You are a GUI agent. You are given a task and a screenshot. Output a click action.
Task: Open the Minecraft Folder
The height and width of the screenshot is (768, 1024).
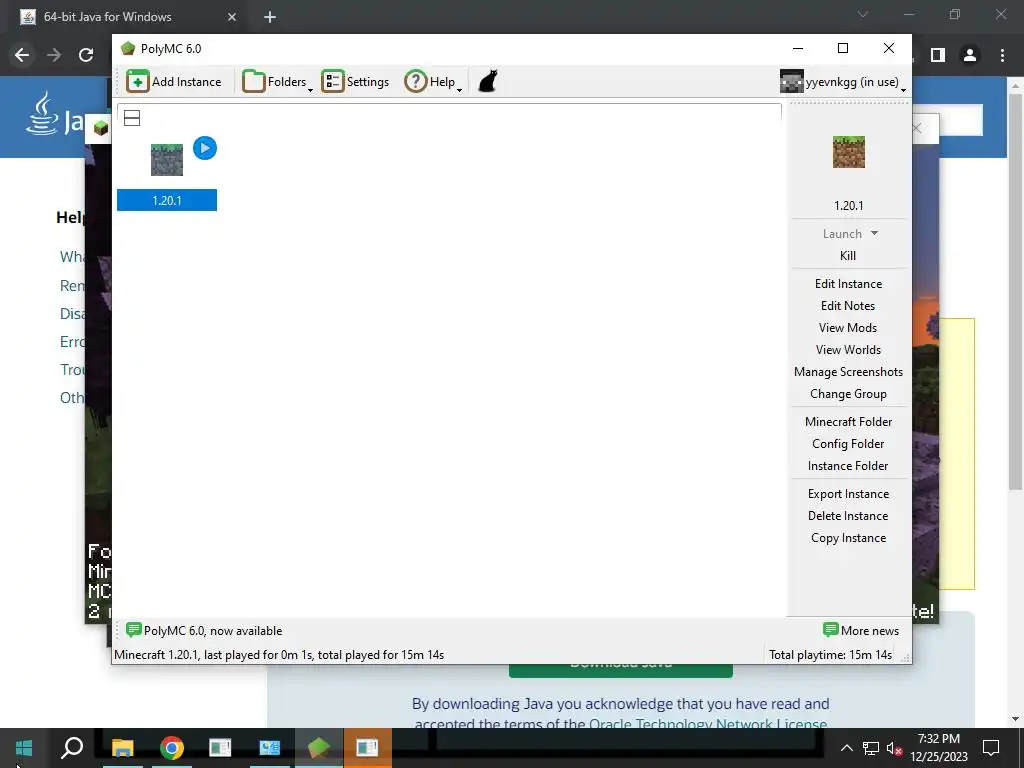(848, 422)
